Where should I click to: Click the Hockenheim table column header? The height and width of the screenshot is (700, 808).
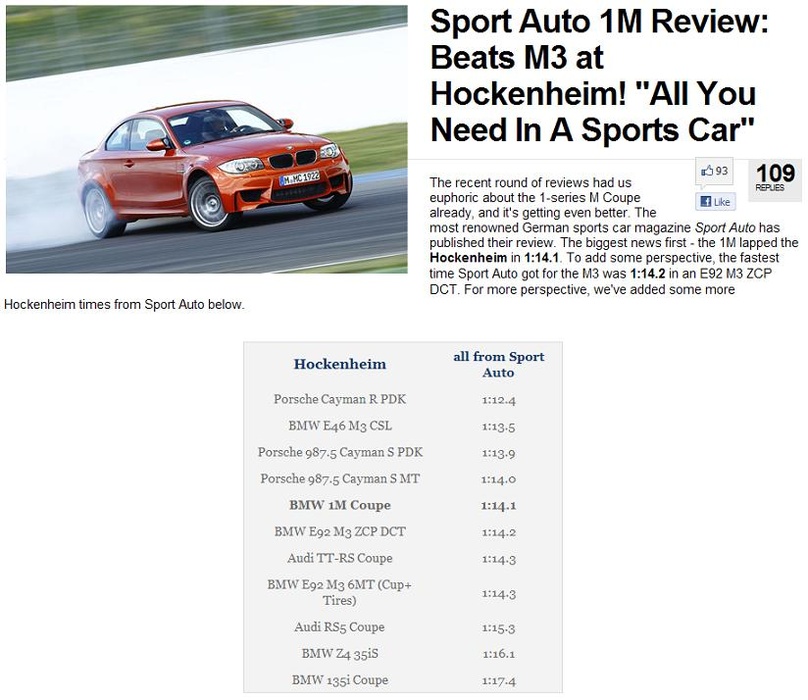point(340,364)
